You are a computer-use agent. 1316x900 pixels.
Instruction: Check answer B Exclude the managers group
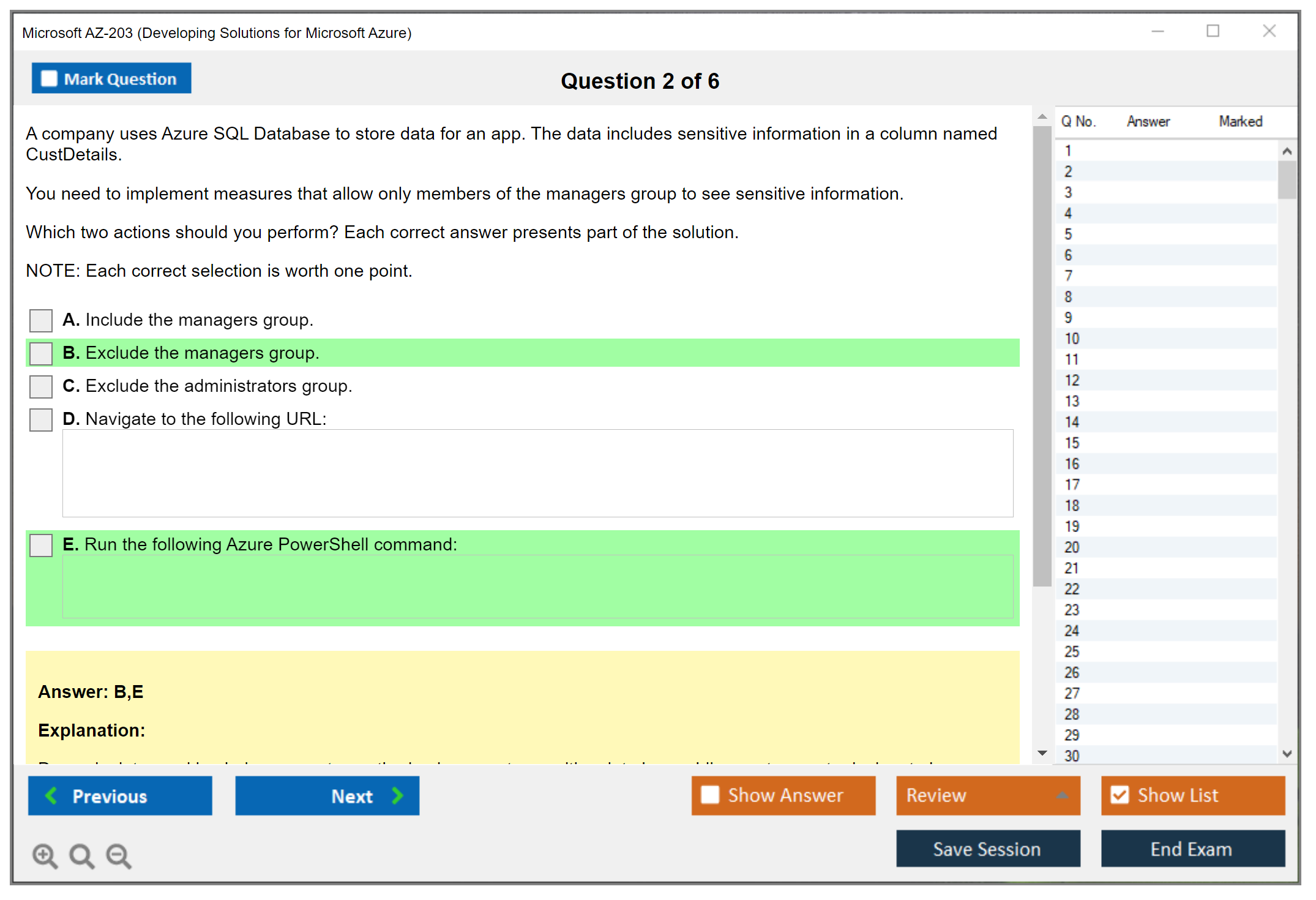tap(41, 353)
